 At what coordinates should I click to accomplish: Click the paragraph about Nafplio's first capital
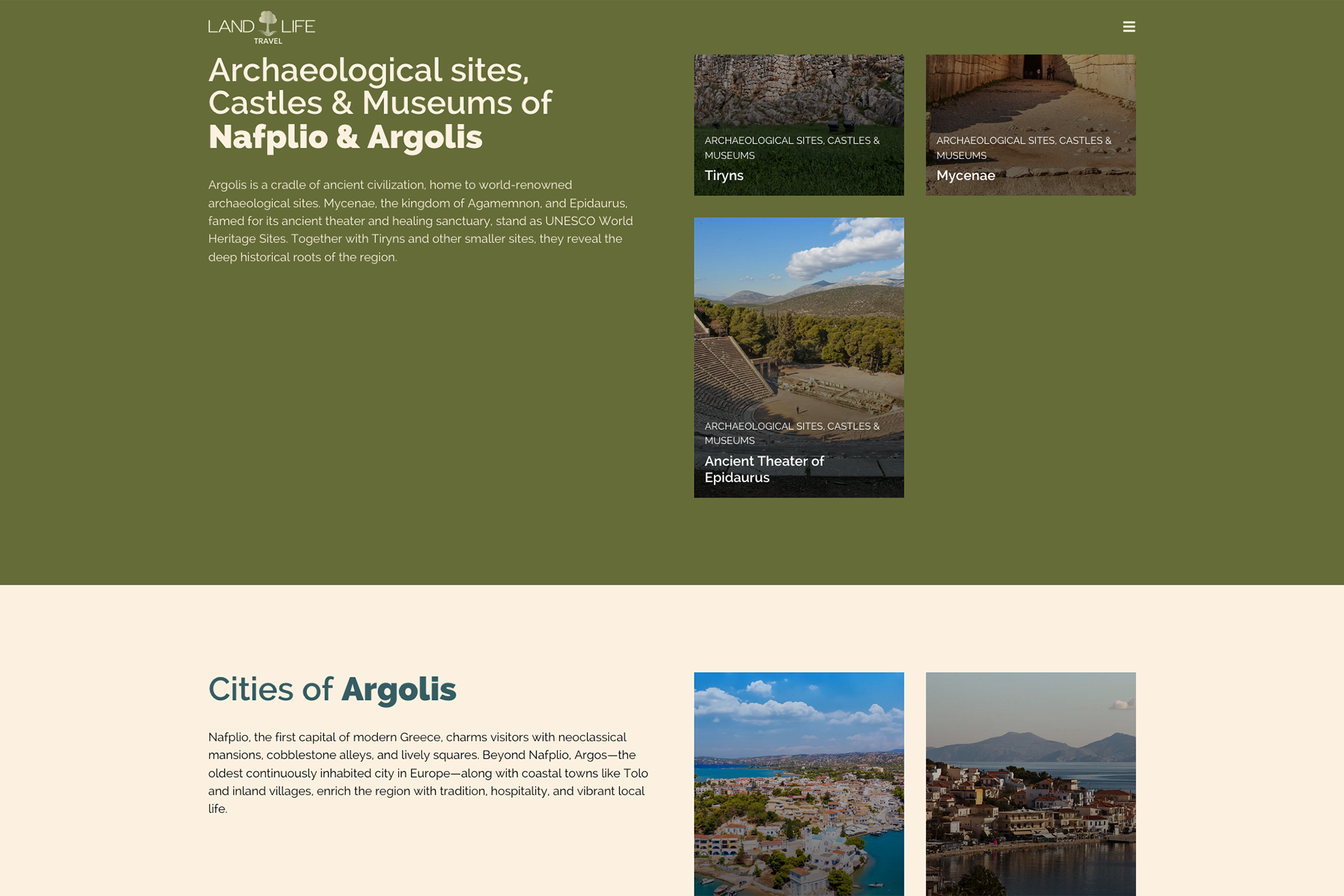click(427, 773)
